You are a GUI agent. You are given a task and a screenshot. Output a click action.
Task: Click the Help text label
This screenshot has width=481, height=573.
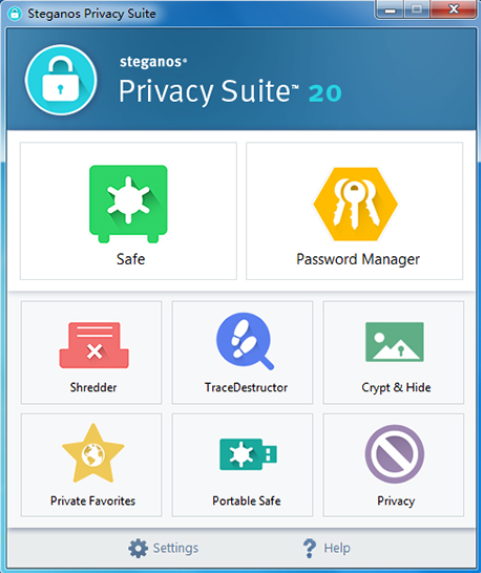pyautogui.click(x=337, y=548)
